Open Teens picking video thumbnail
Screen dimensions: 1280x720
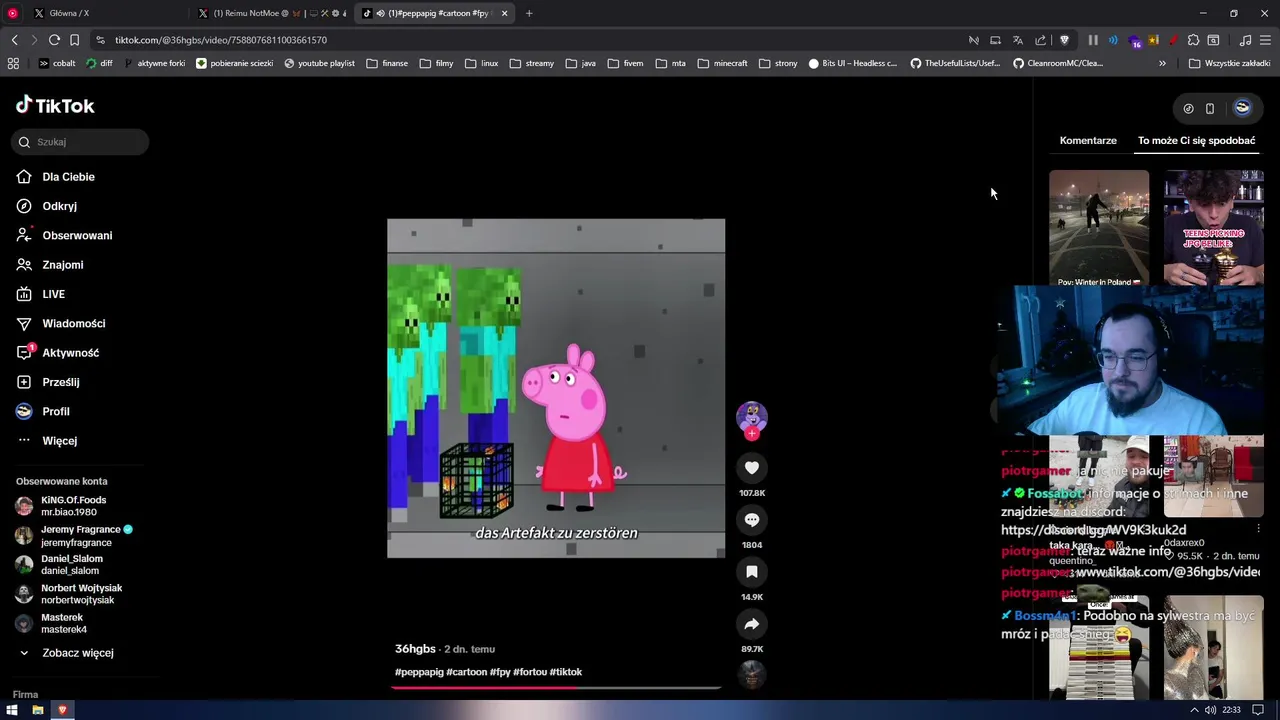(1214, 228)
